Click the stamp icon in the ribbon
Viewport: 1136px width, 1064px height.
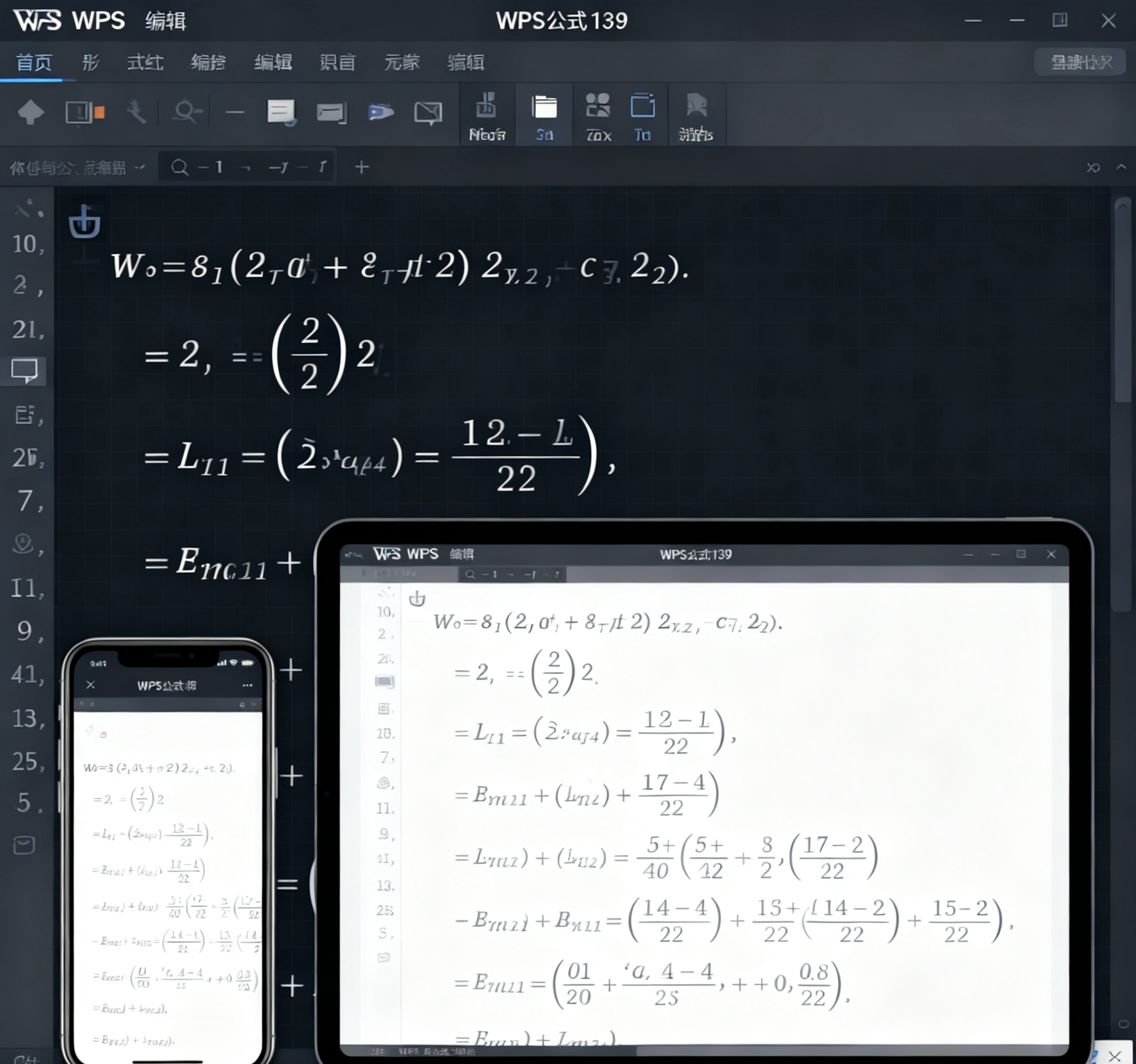486,106
